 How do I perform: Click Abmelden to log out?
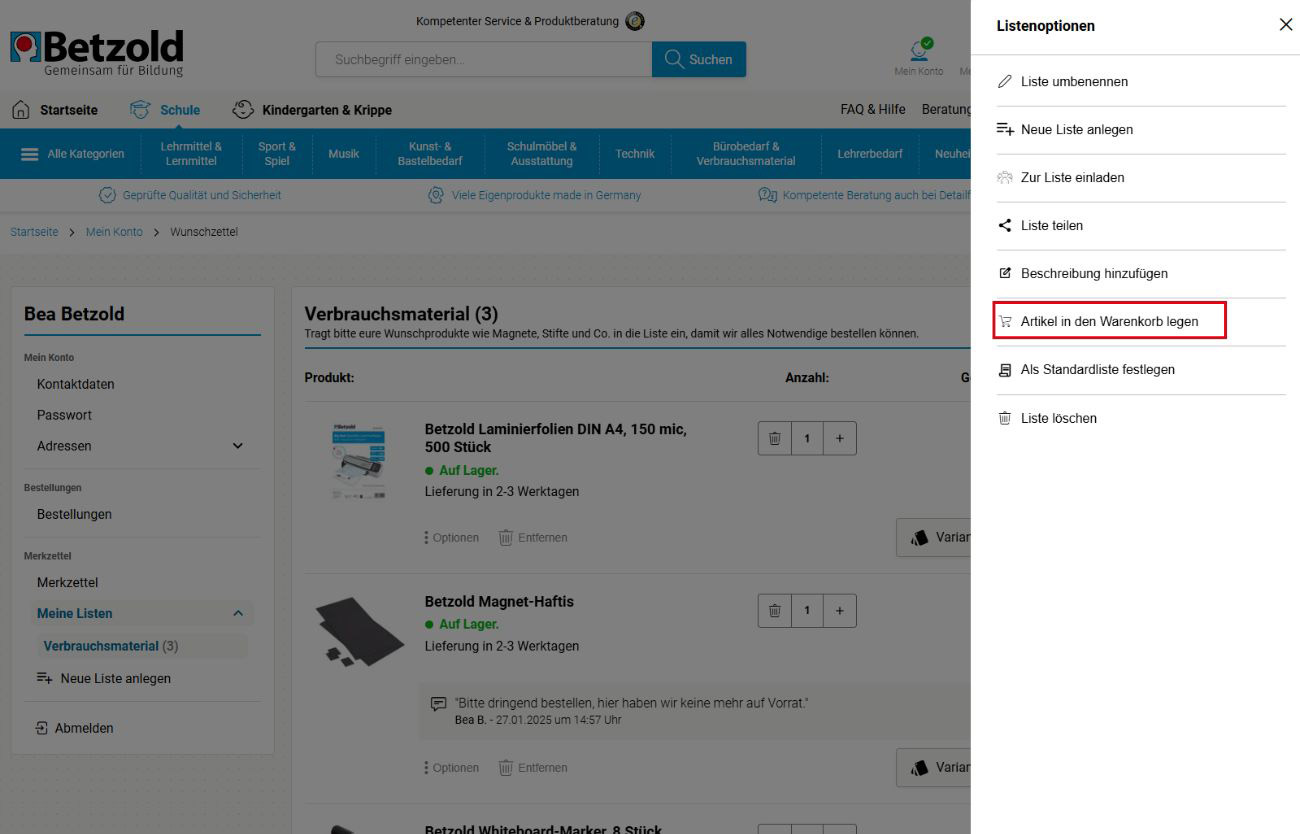(75, 728)
